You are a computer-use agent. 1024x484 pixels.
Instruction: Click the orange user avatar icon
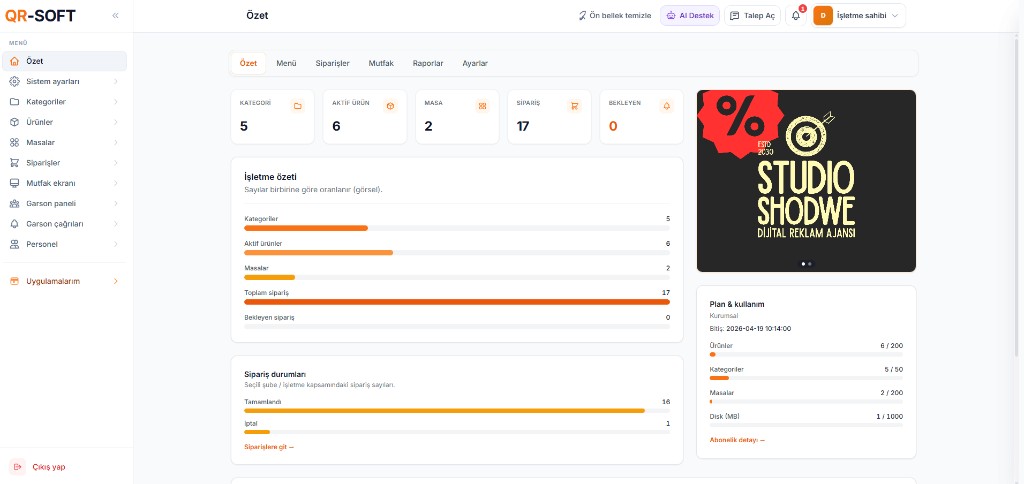(823, 16)
